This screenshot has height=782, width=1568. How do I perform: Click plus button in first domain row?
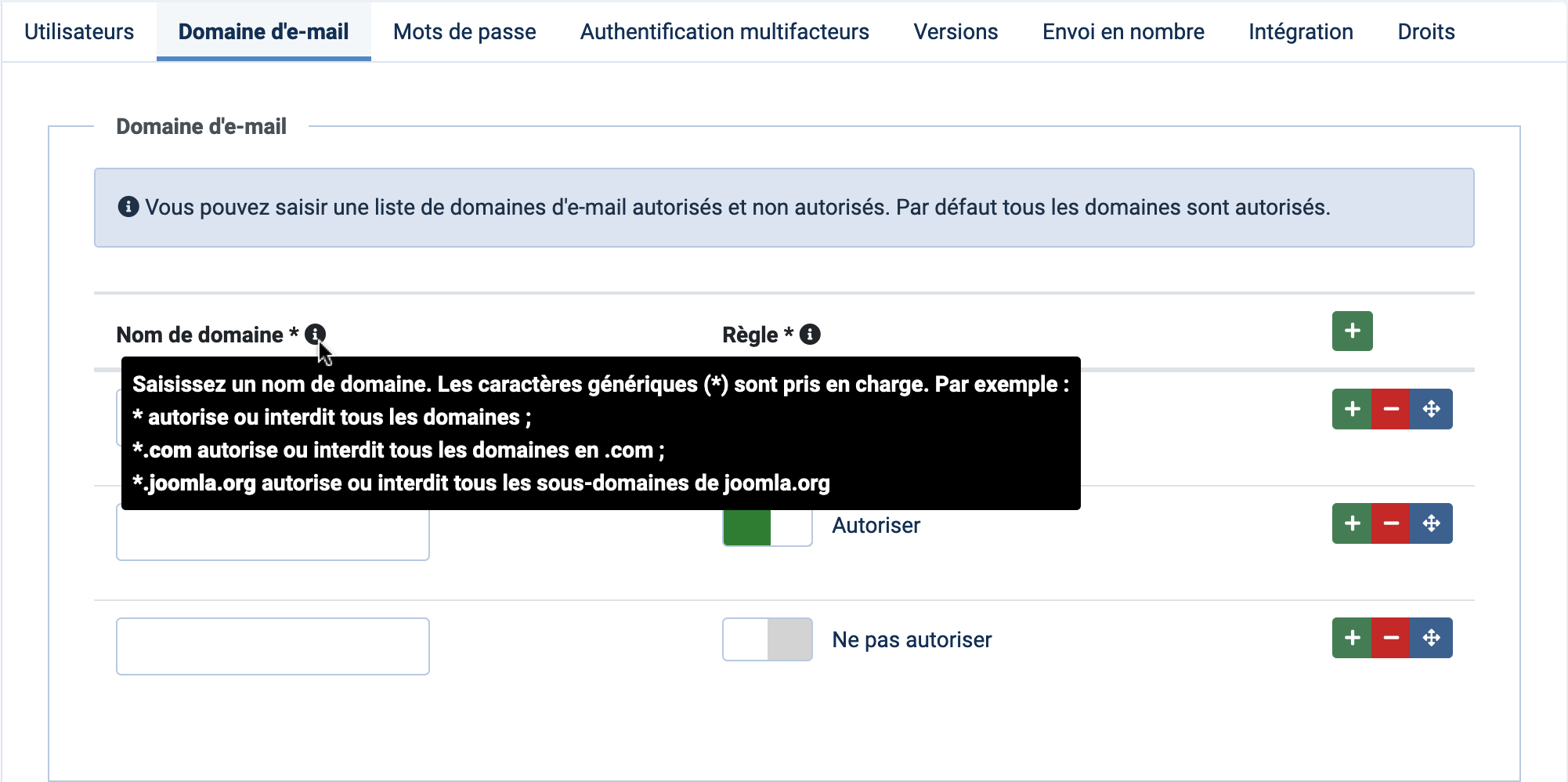(1352, 409)
